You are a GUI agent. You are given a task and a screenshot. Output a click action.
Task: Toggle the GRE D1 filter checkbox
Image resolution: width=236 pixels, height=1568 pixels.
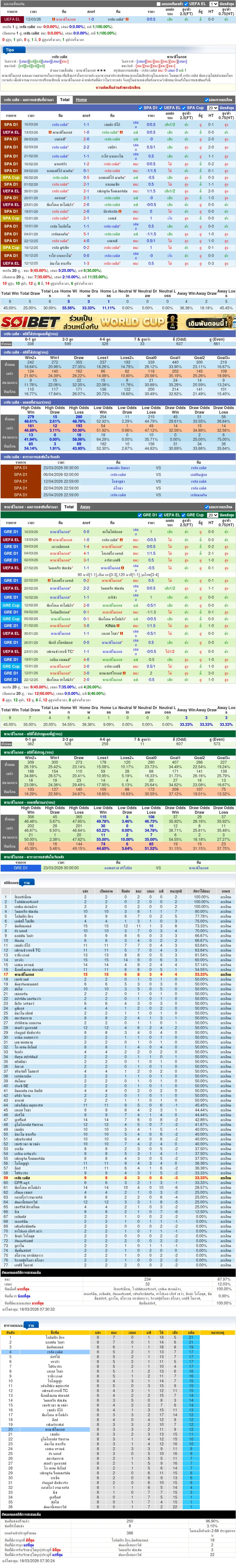(140, 515)
